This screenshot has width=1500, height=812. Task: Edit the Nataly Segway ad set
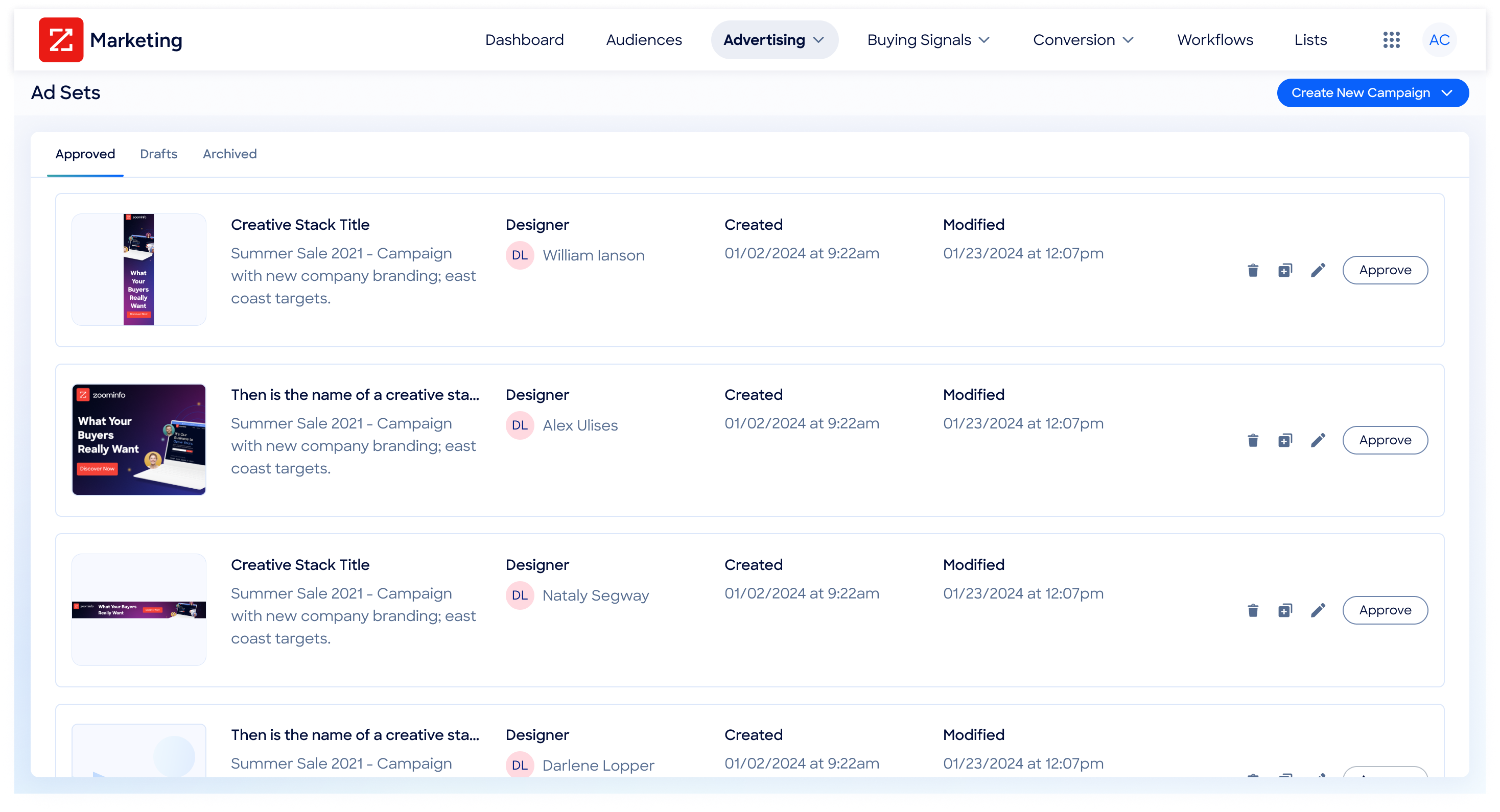click(x=1318, y=610)
